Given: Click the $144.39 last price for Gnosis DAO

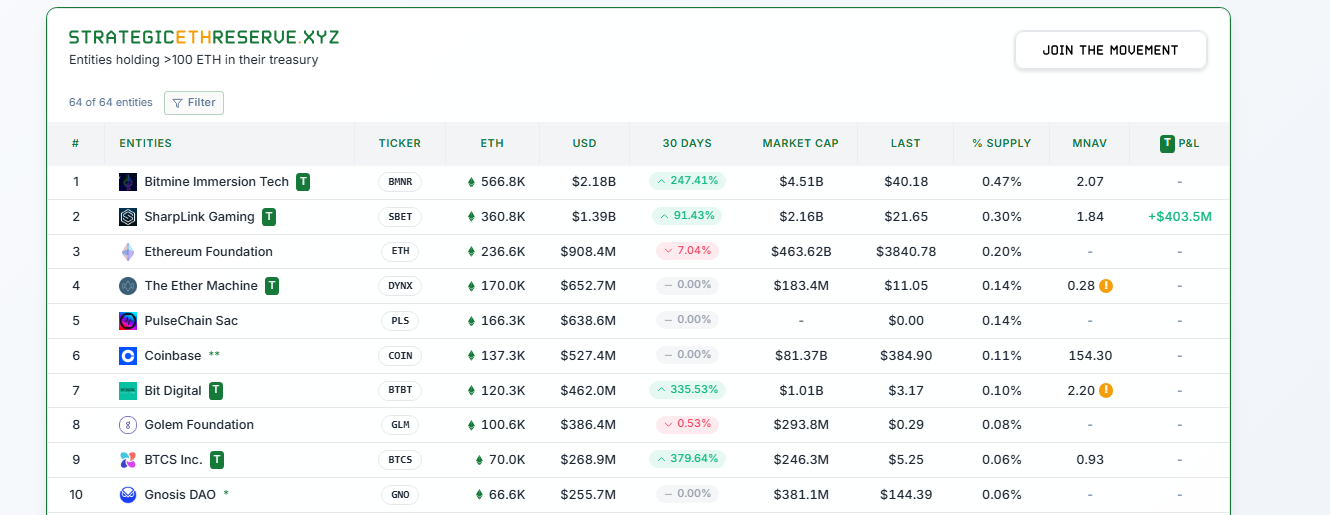Looking at the screenshot, I should (x=906, y=495).
